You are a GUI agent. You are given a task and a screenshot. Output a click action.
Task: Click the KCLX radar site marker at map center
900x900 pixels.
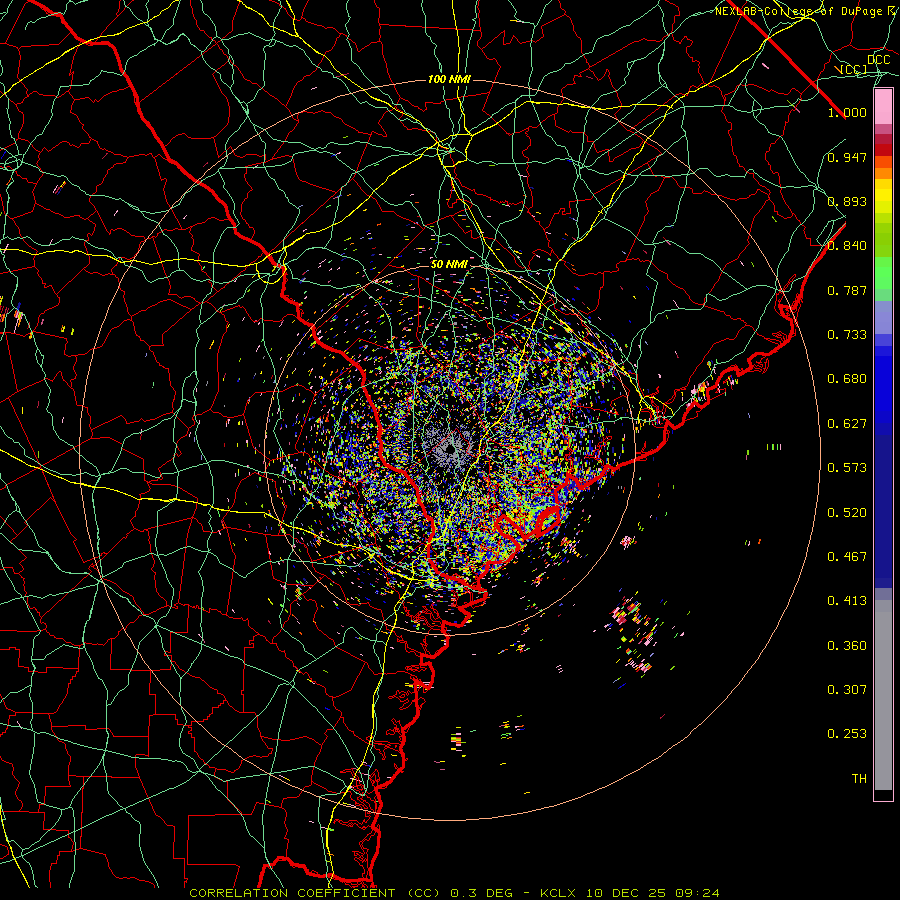[x=451, y=449]
